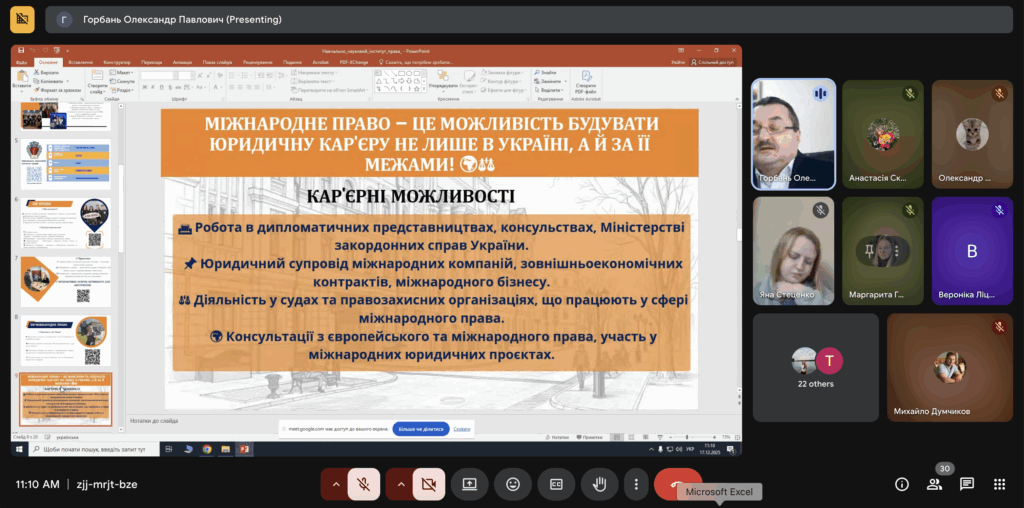1024x508 pixels.
Task: Show the people panel with 30 participants
Action: (x=934, y=484)
